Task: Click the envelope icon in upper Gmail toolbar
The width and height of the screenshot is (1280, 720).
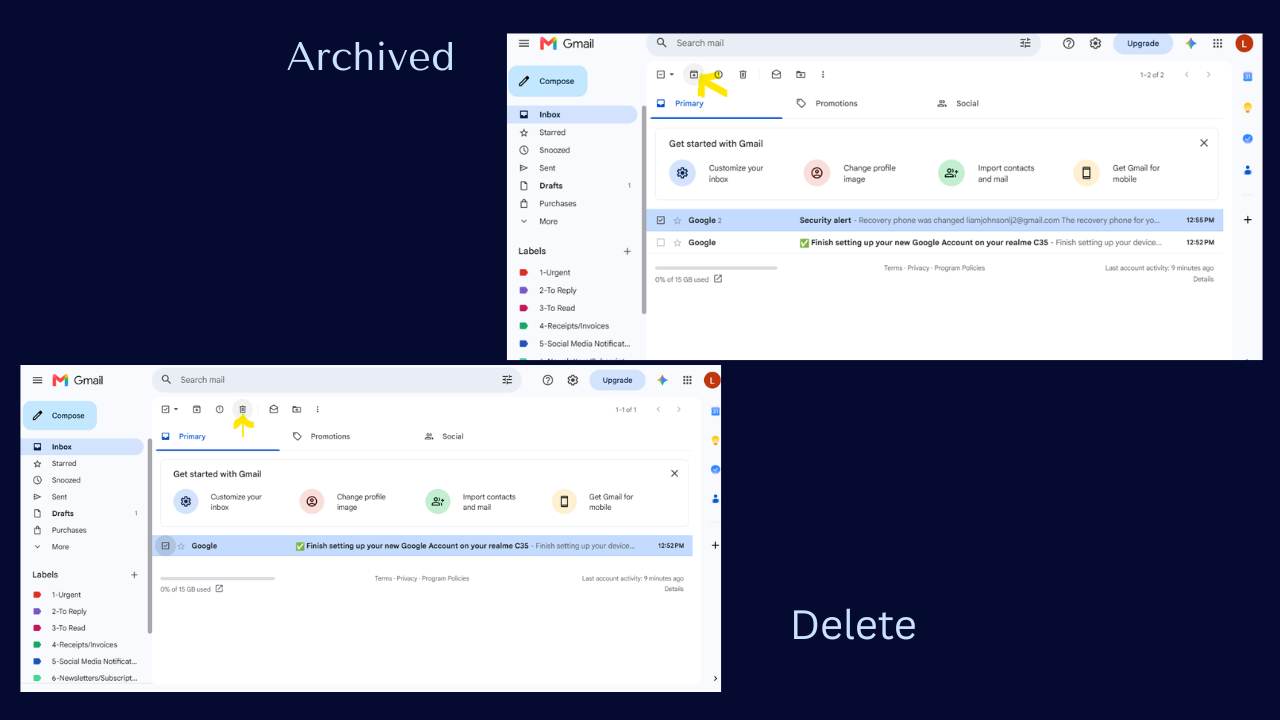Action: point(776,75)
